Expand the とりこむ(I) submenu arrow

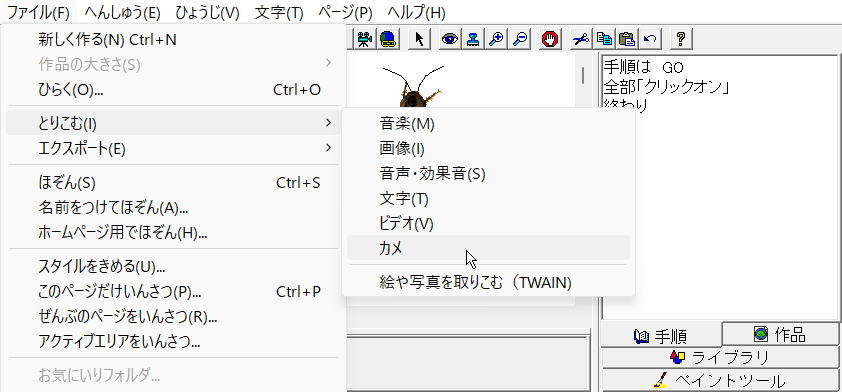coord(328,124)
